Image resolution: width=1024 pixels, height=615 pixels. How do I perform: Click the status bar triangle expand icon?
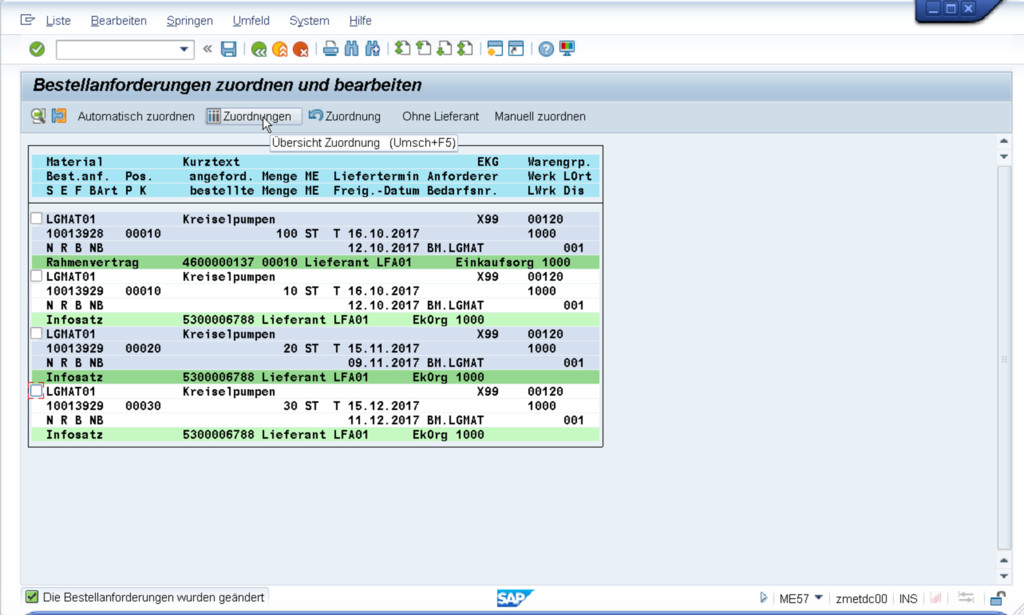click(763, 597)
